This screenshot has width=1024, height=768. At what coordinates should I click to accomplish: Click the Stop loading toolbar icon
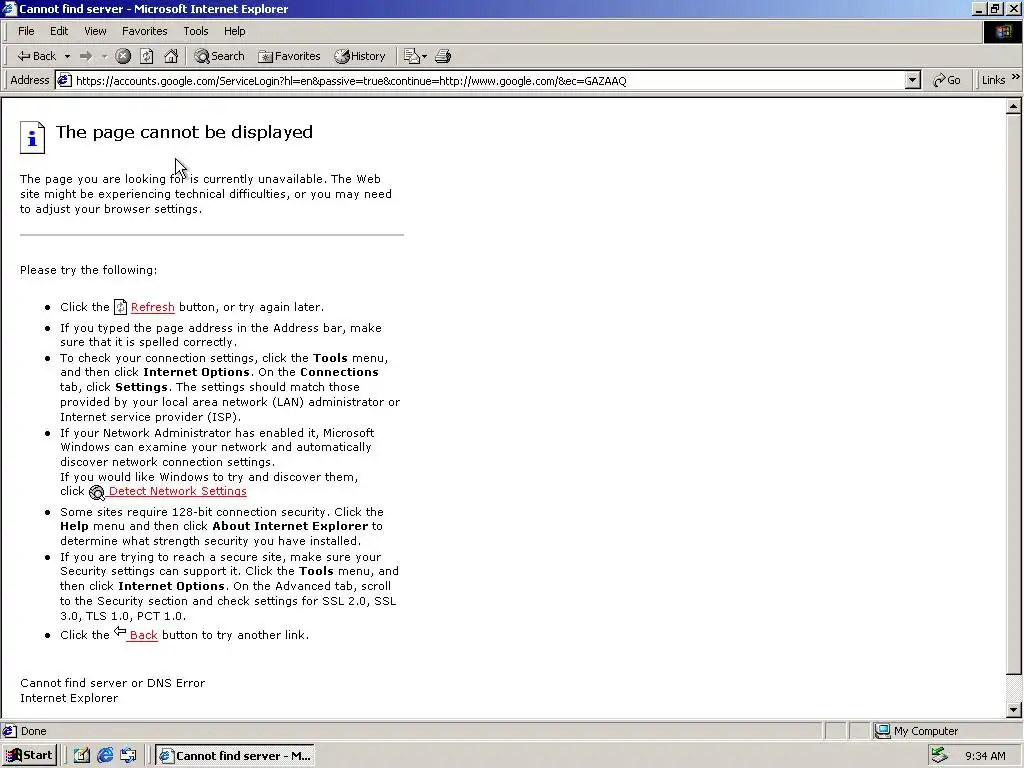(123, 56)
